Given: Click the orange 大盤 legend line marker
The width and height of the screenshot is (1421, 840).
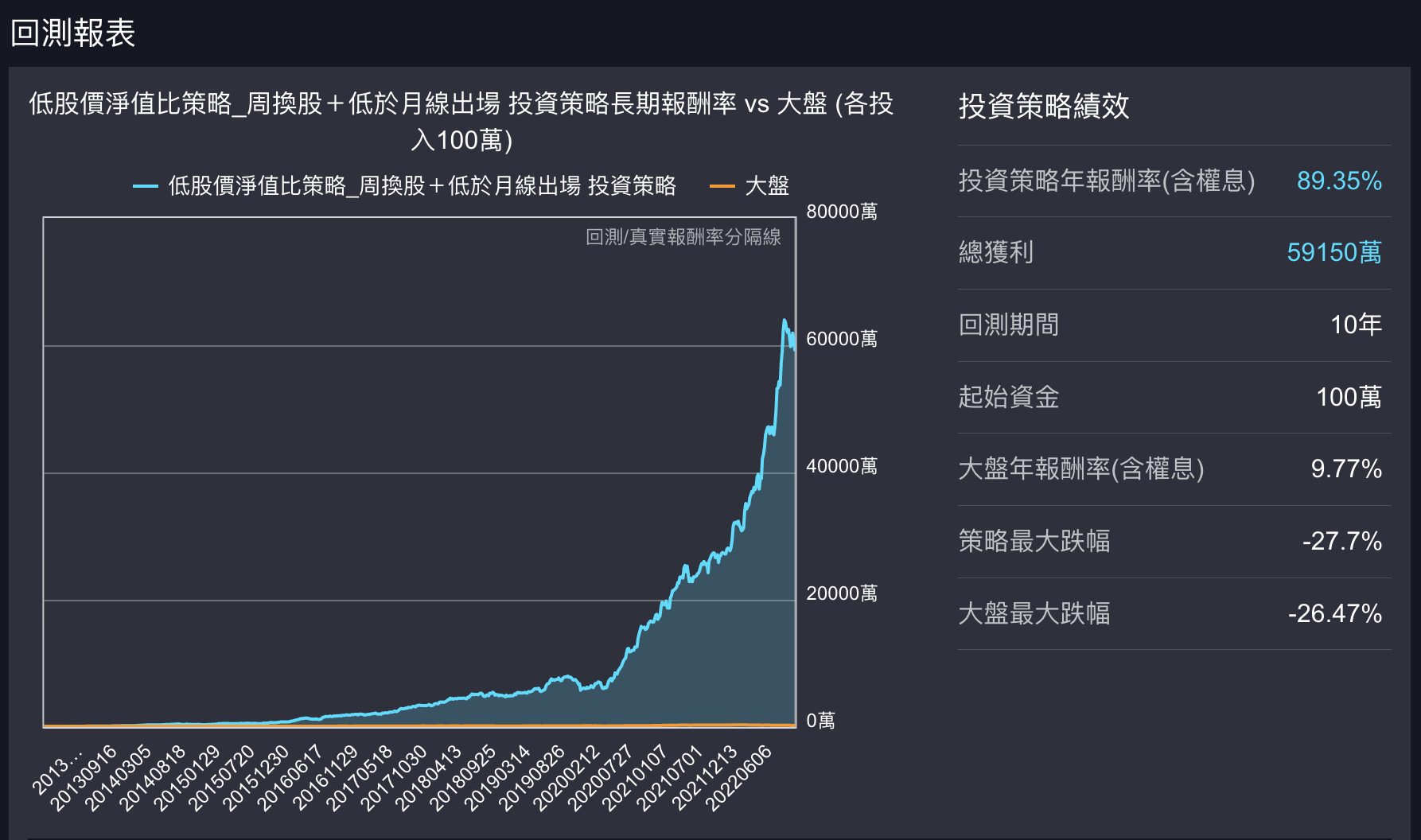Looking at the screenshot, I should point(722,186).
